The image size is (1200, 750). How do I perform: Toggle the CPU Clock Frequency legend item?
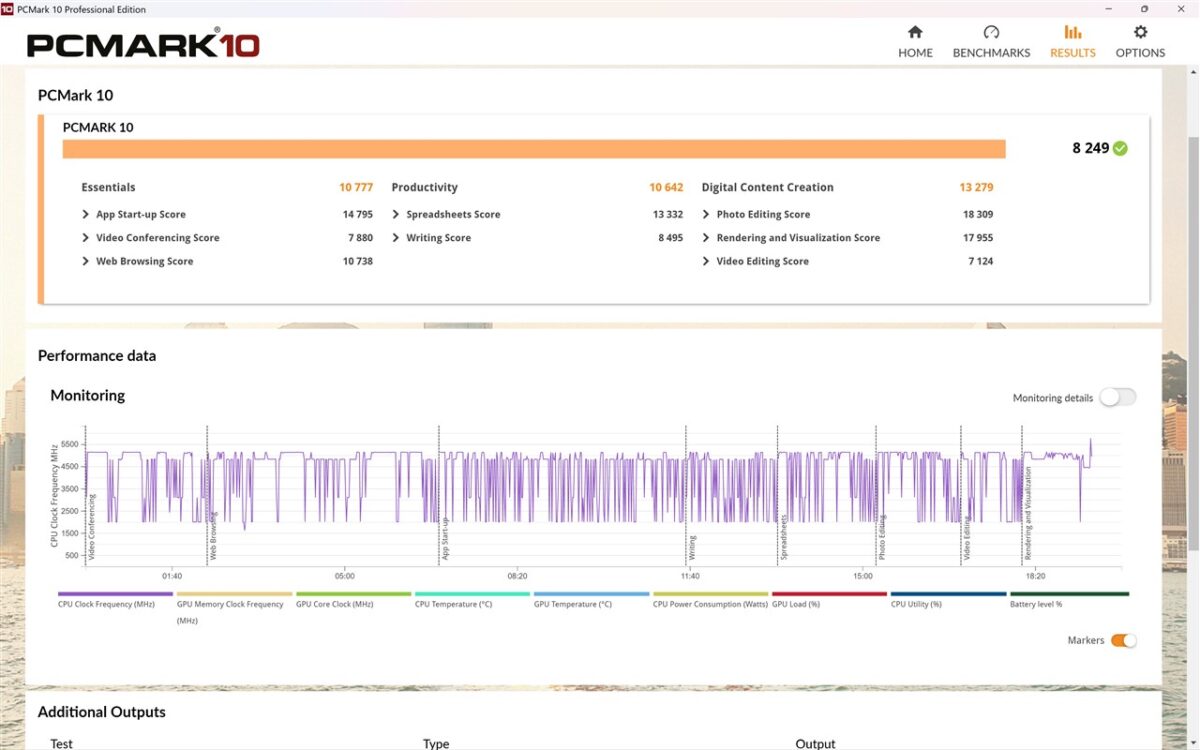tap(106, 604)
